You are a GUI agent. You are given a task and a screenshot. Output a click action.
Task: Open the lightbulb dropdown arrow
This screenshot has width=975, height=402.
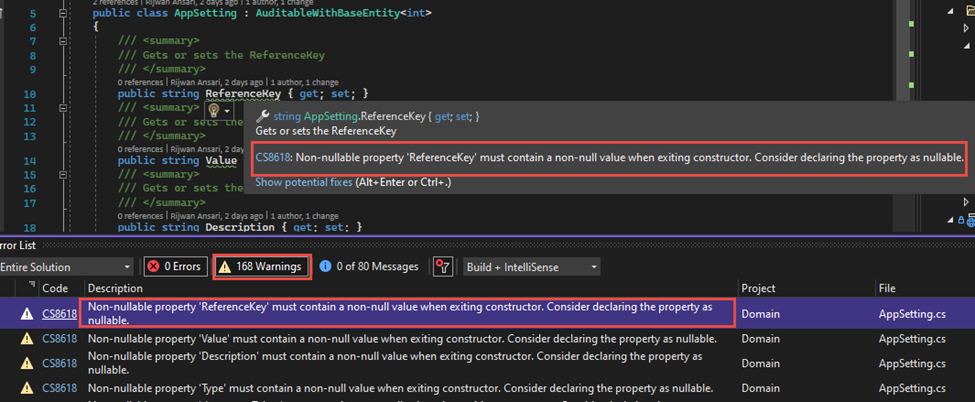pos(228,110)
